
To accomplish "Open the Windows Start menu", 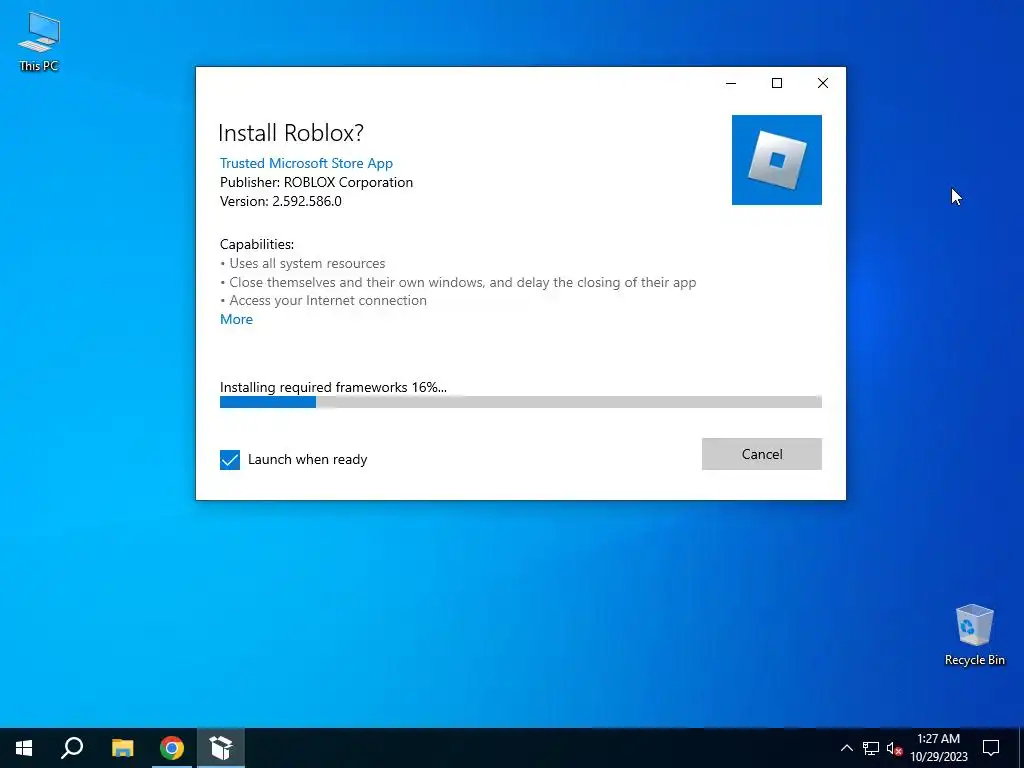I will click(24, 748).
